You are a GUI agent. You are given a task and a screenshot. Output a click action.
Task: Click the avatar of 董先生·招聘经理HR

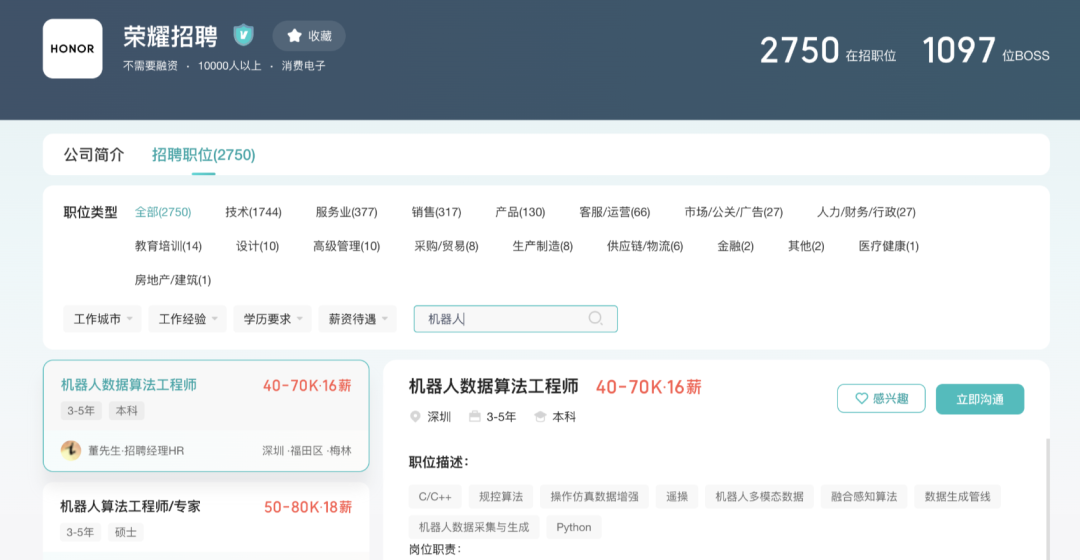tap(71, 450)
